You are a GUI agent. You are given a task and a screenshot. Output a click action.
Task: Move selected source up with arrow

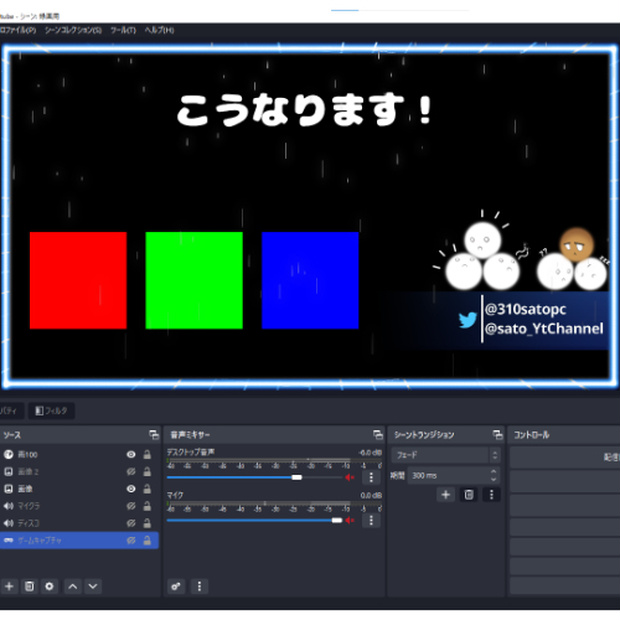coord(73,586)
